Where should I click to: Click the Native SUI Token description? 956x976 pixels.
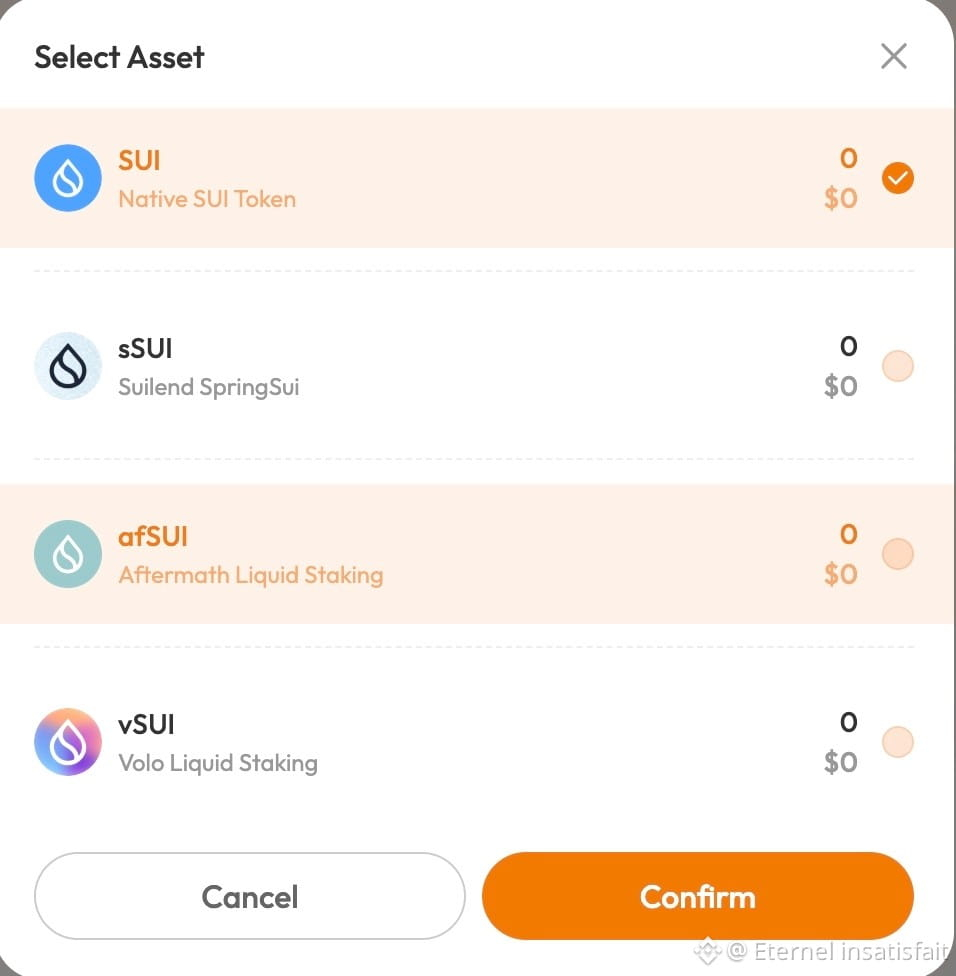207,199
